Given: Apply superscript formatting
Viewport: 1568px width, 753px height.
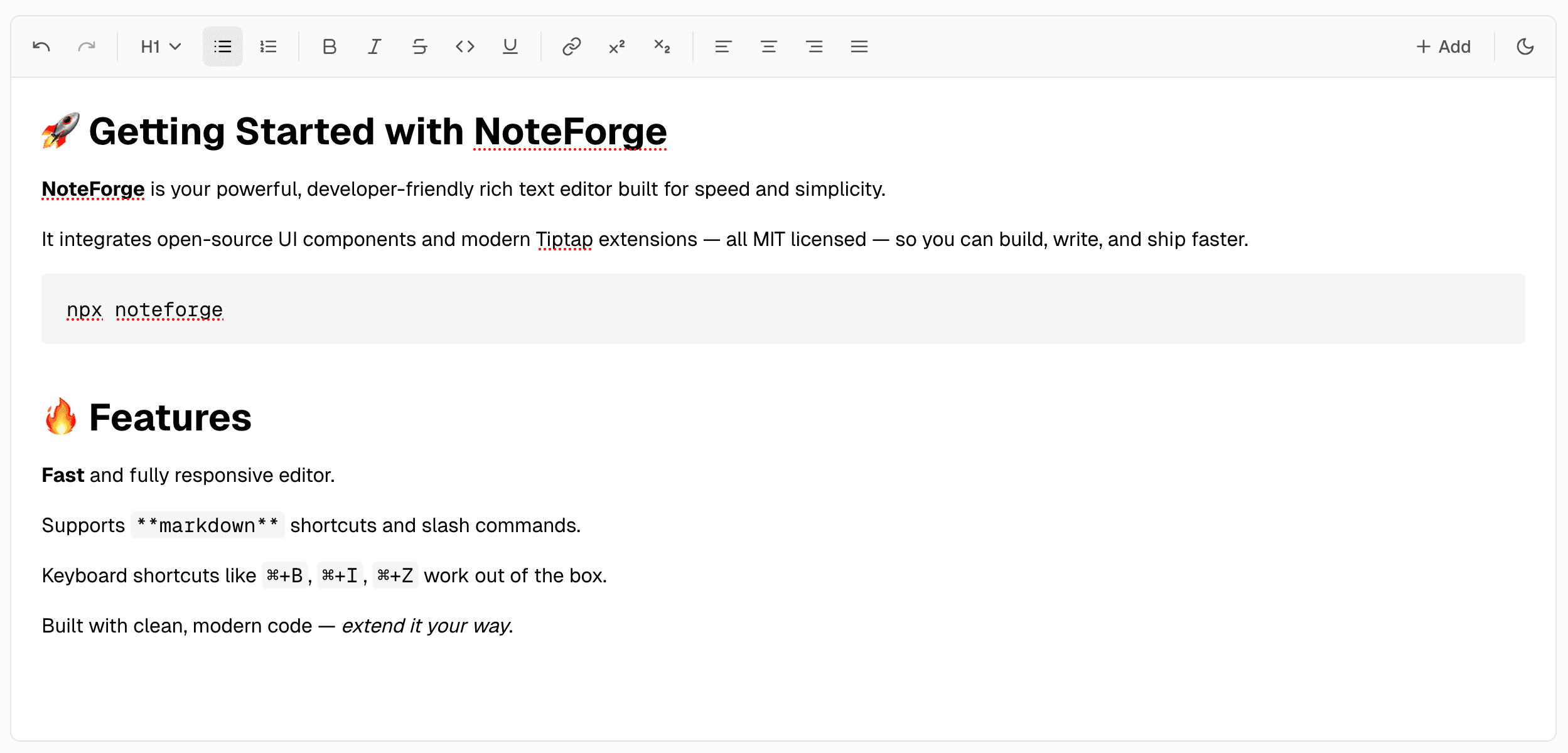Looking at the screenshot, I should [x=617, y=46].
